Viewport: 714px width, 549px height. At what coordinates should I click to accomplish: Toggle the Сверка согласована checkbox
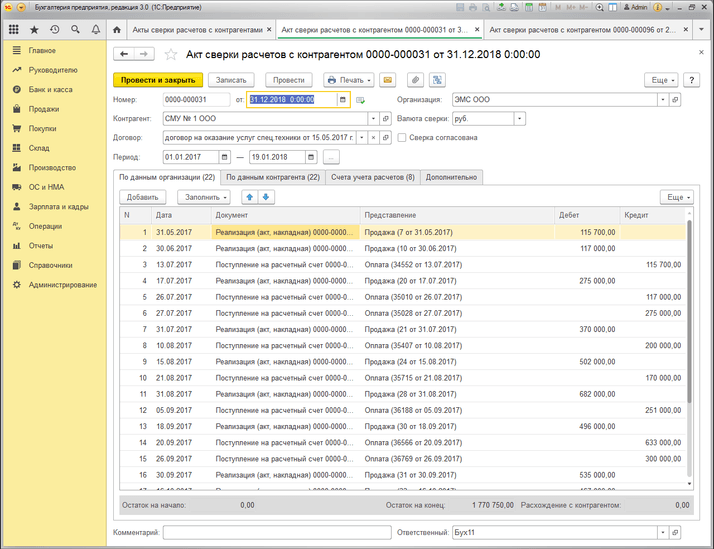click(x=402, y=138)
